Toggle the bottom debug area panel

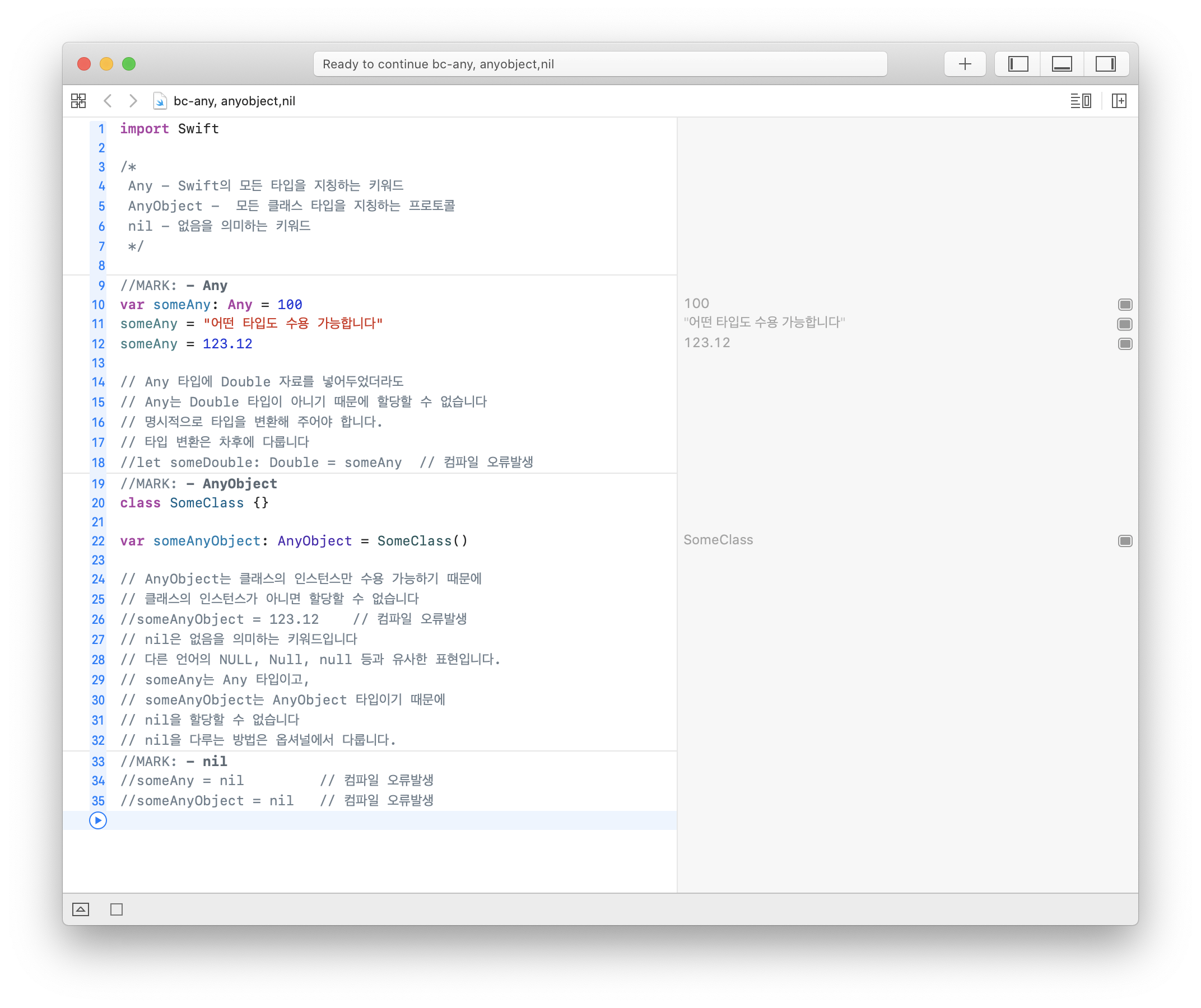(1062, 64)
